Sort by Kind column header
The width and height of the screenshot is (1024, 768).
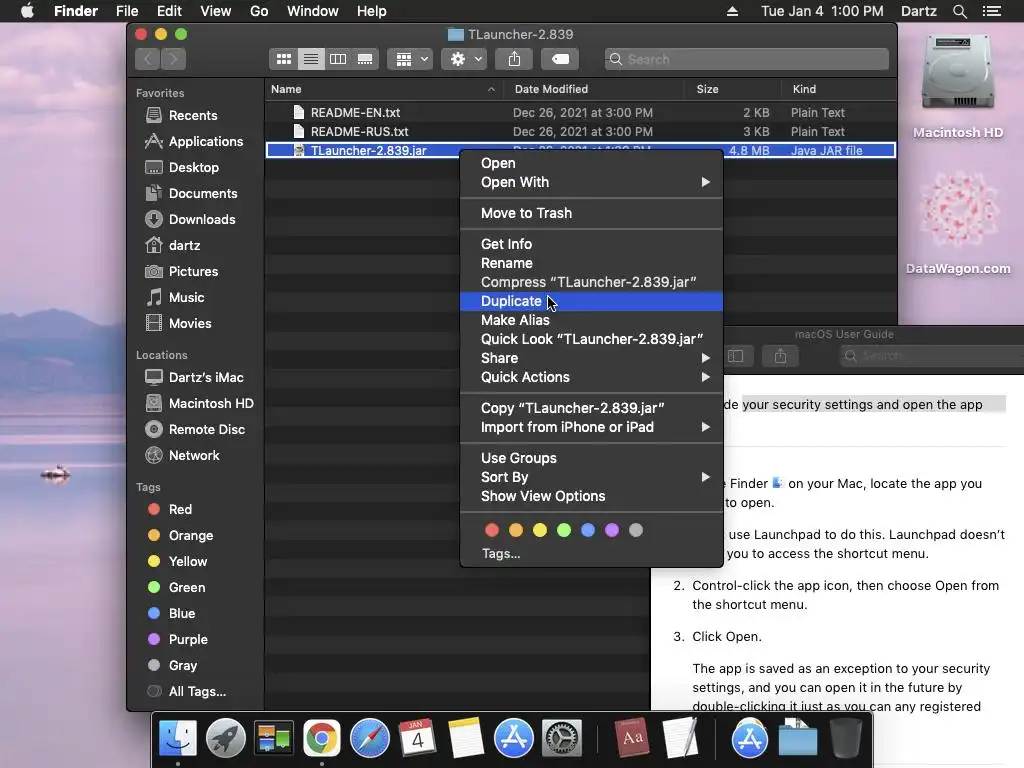coord(839,89)
